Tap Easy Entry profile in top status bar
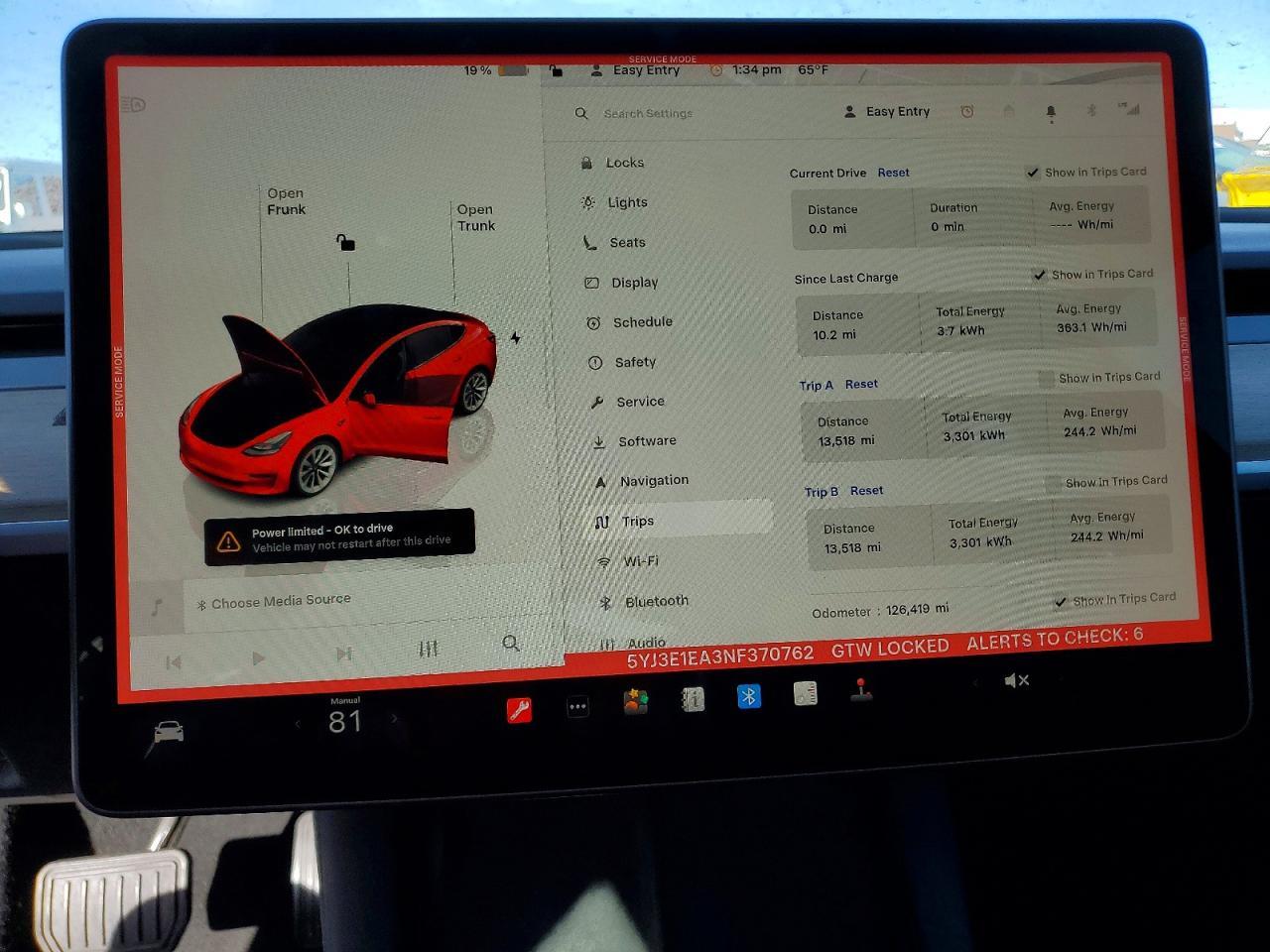The image size is (1270, 952). tap(636, 70)
